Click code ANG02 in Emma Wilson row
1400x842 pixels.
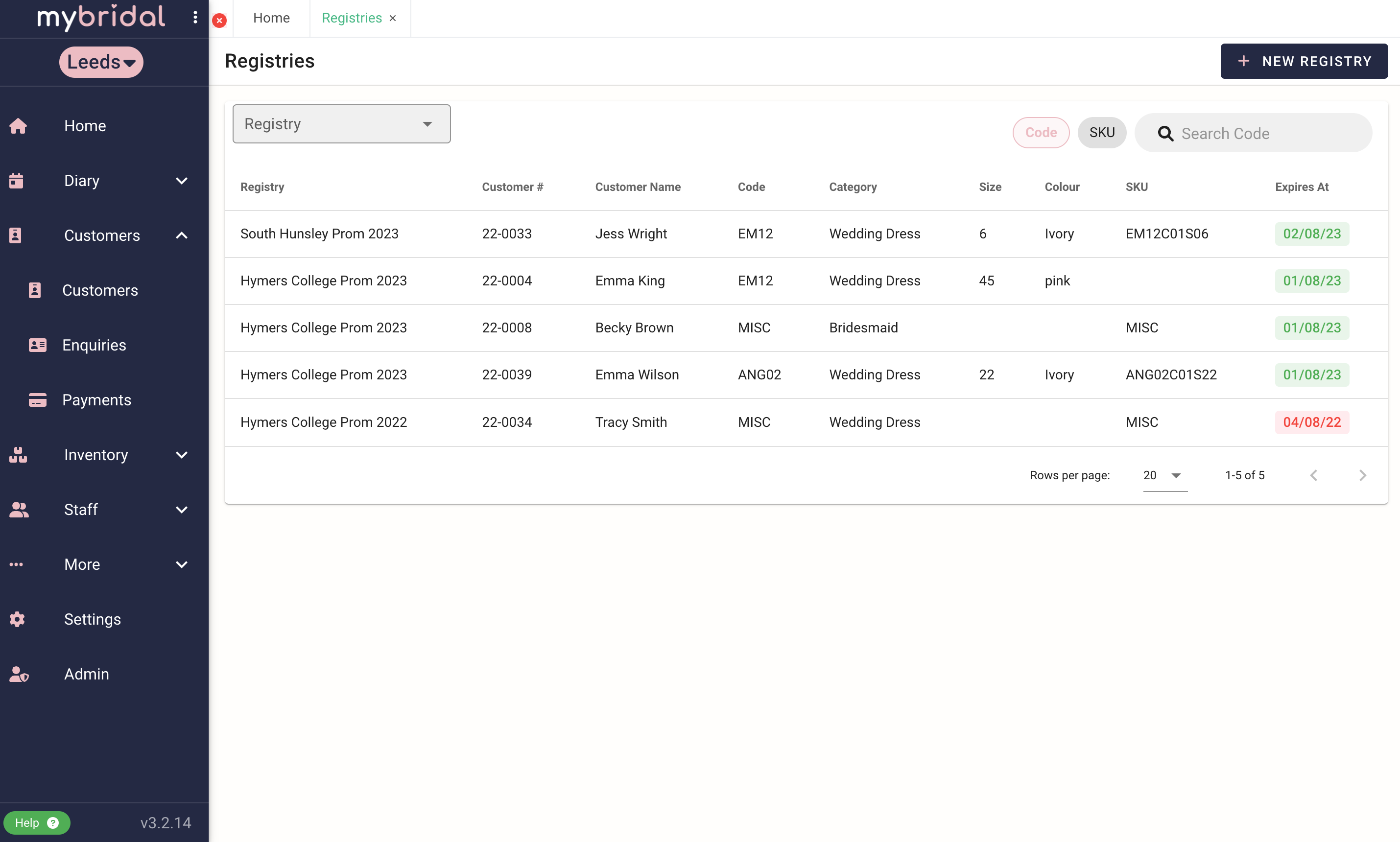click(x=759, y=375)
